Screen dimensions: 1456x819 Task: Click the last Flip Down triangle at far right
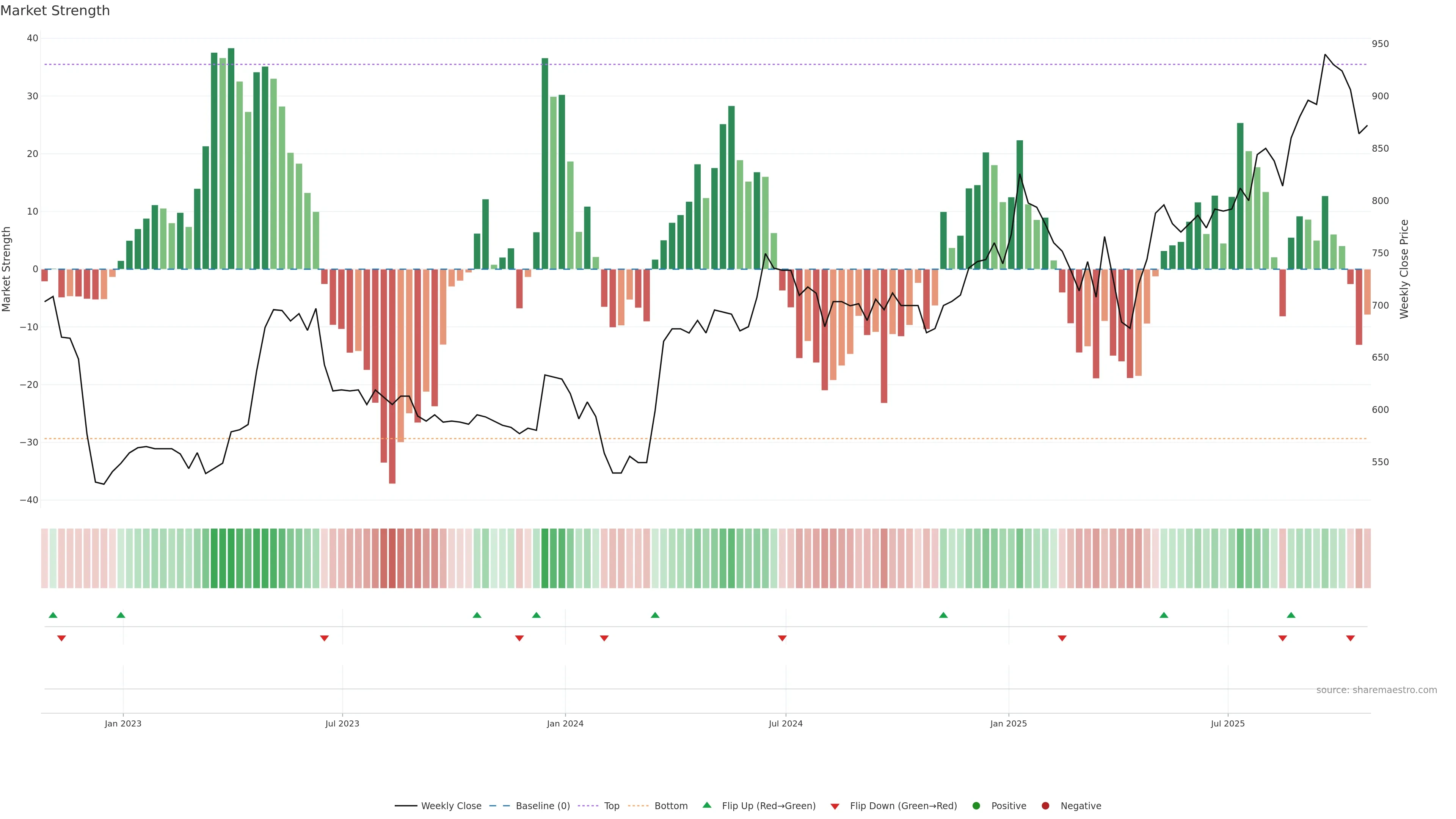[1350, 638]
